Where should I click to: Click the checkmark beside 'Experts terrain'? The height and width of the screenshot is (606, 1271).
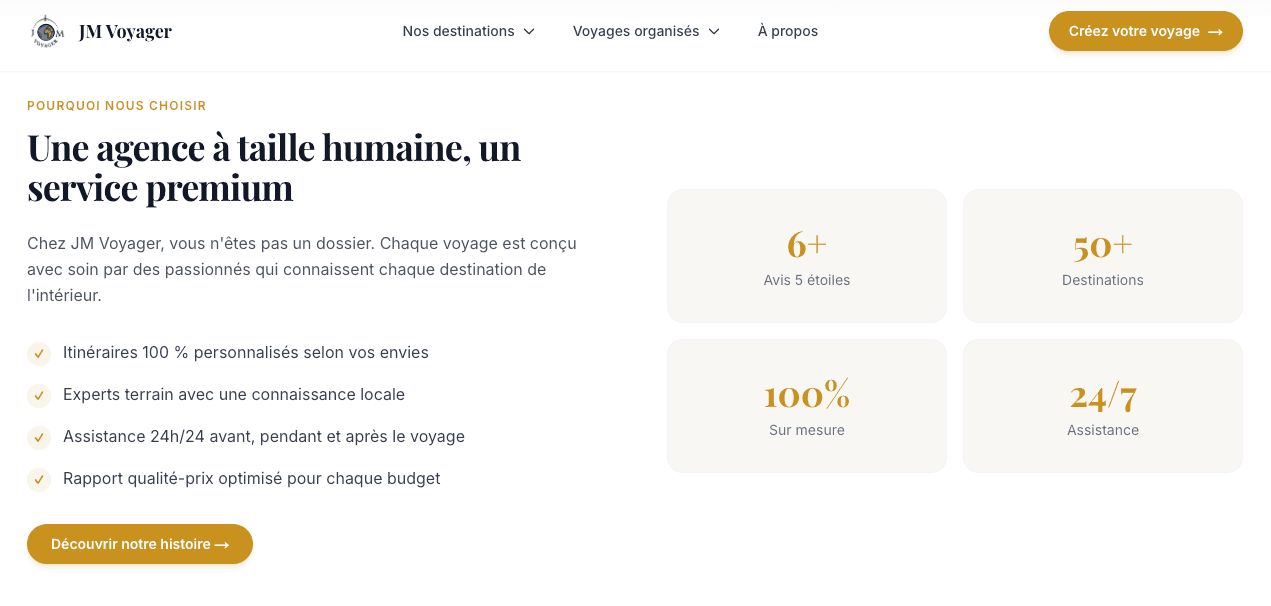point(38,396)
